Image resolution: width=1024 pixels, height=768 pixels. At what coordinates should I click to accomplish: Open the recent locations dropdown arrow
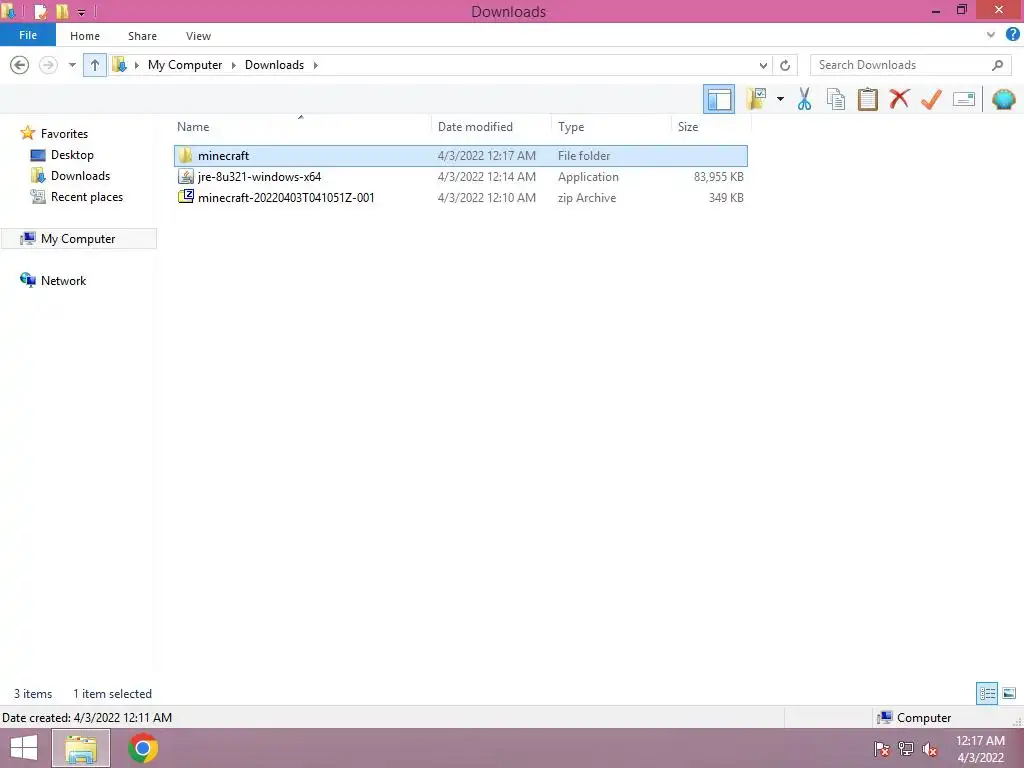(x=72, y=65)
